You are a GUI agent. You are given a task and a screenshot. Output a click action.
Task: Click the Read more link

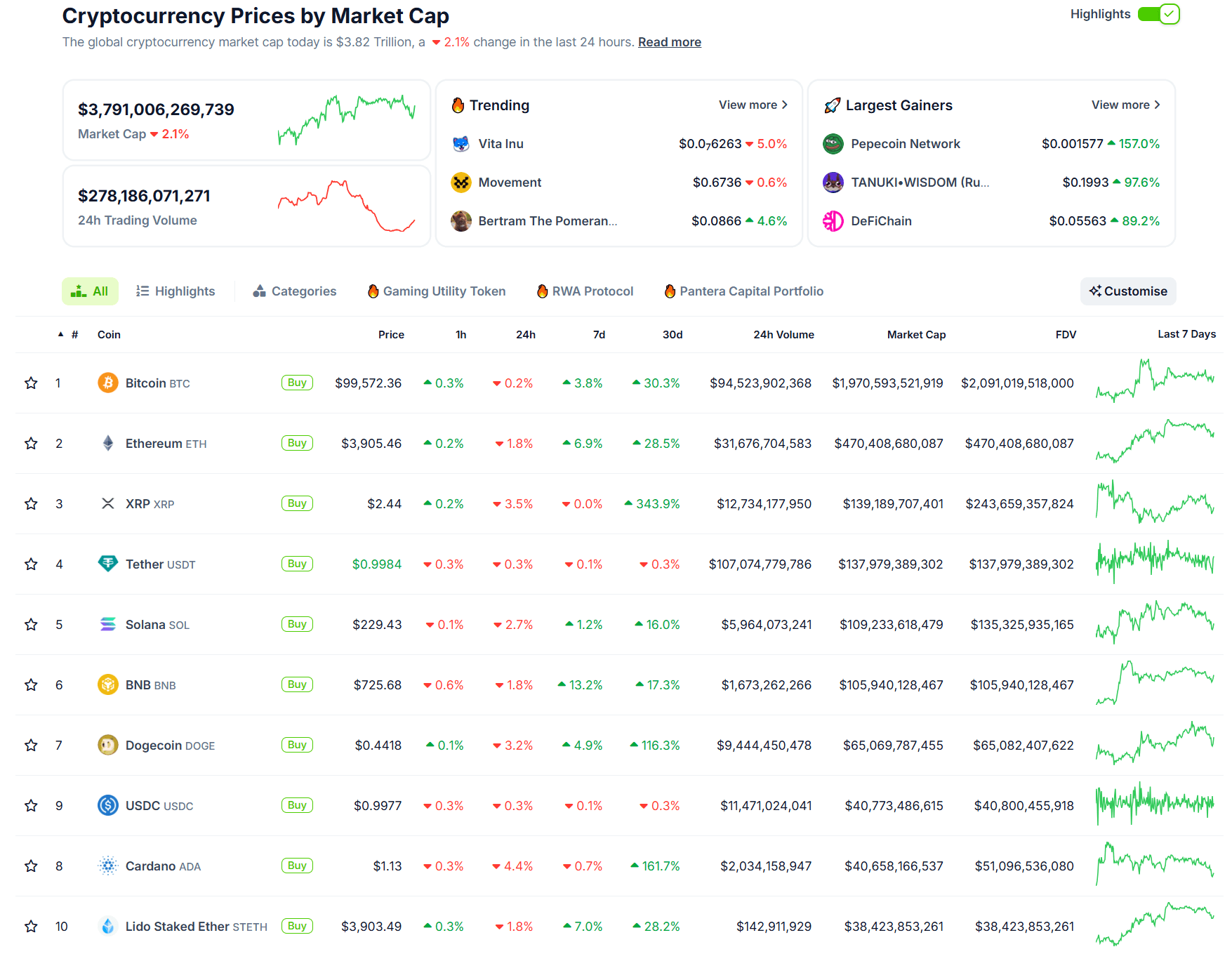tap(670, 42)
